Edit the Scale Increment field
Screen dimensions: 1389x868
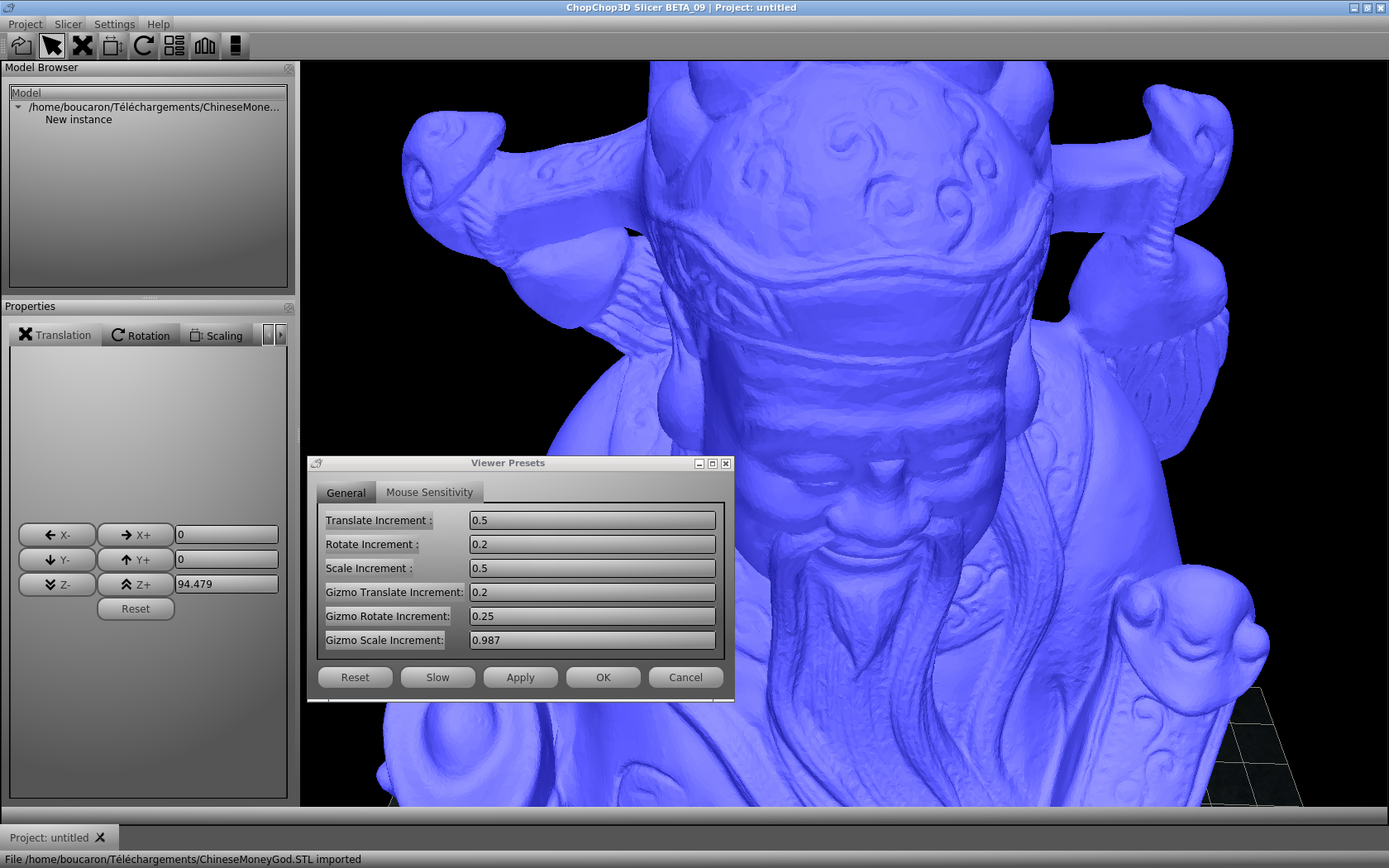pos(593,569)
